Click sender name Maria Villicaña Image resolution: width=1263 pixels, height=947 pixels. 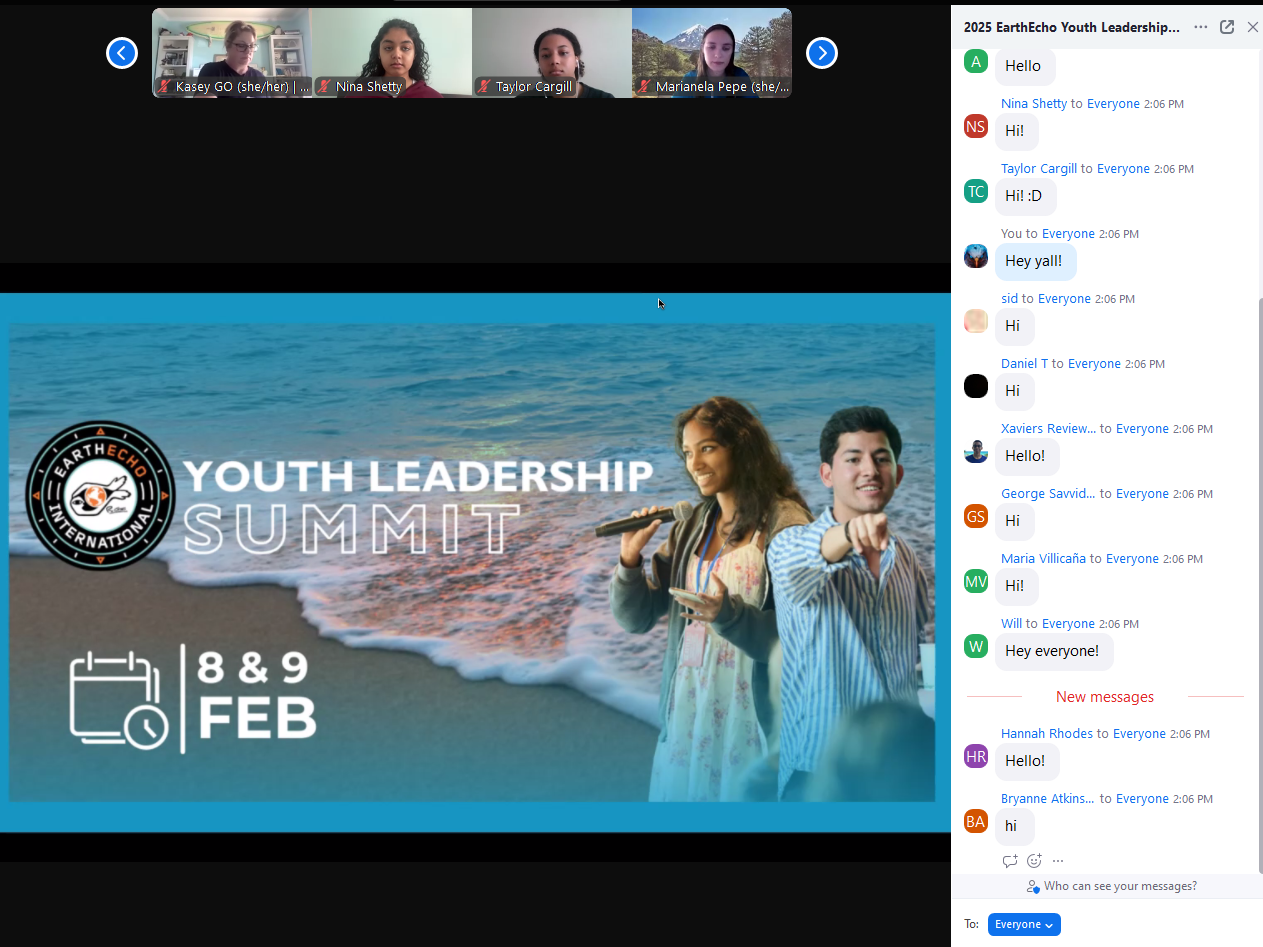click(x=1043, y=559)
